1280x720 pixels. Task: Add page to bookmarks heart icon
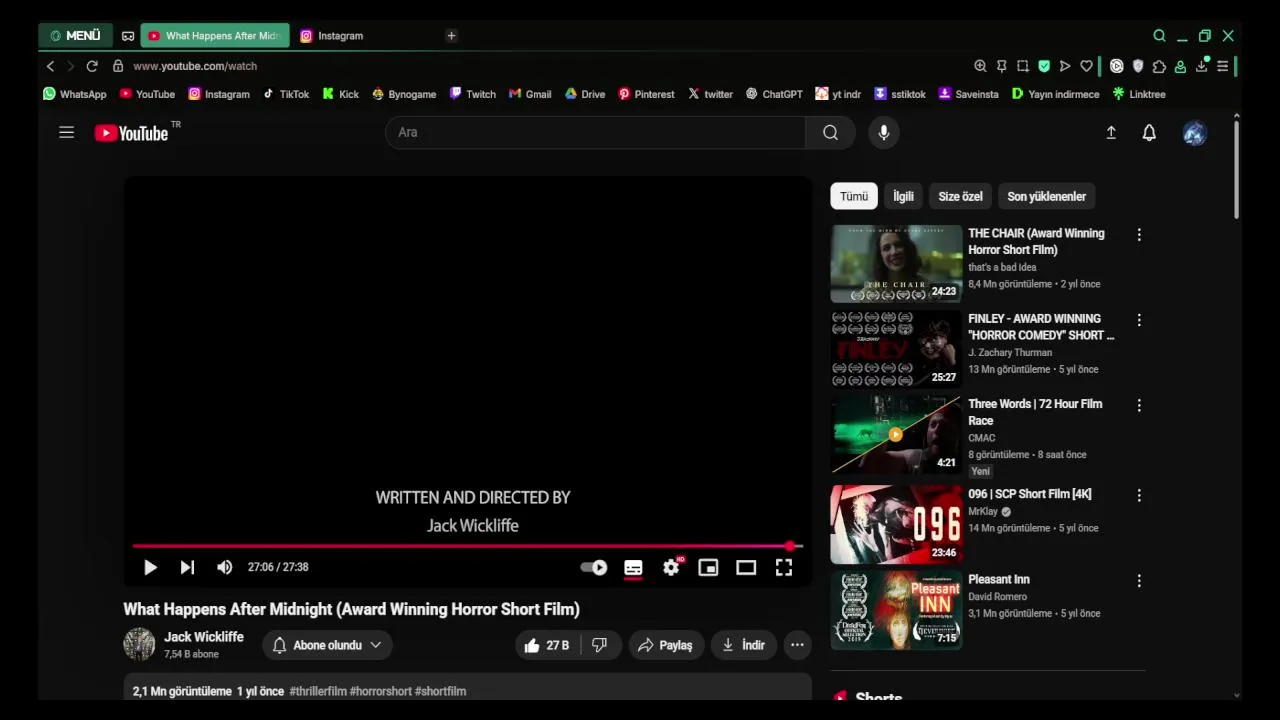point(1087,66)
